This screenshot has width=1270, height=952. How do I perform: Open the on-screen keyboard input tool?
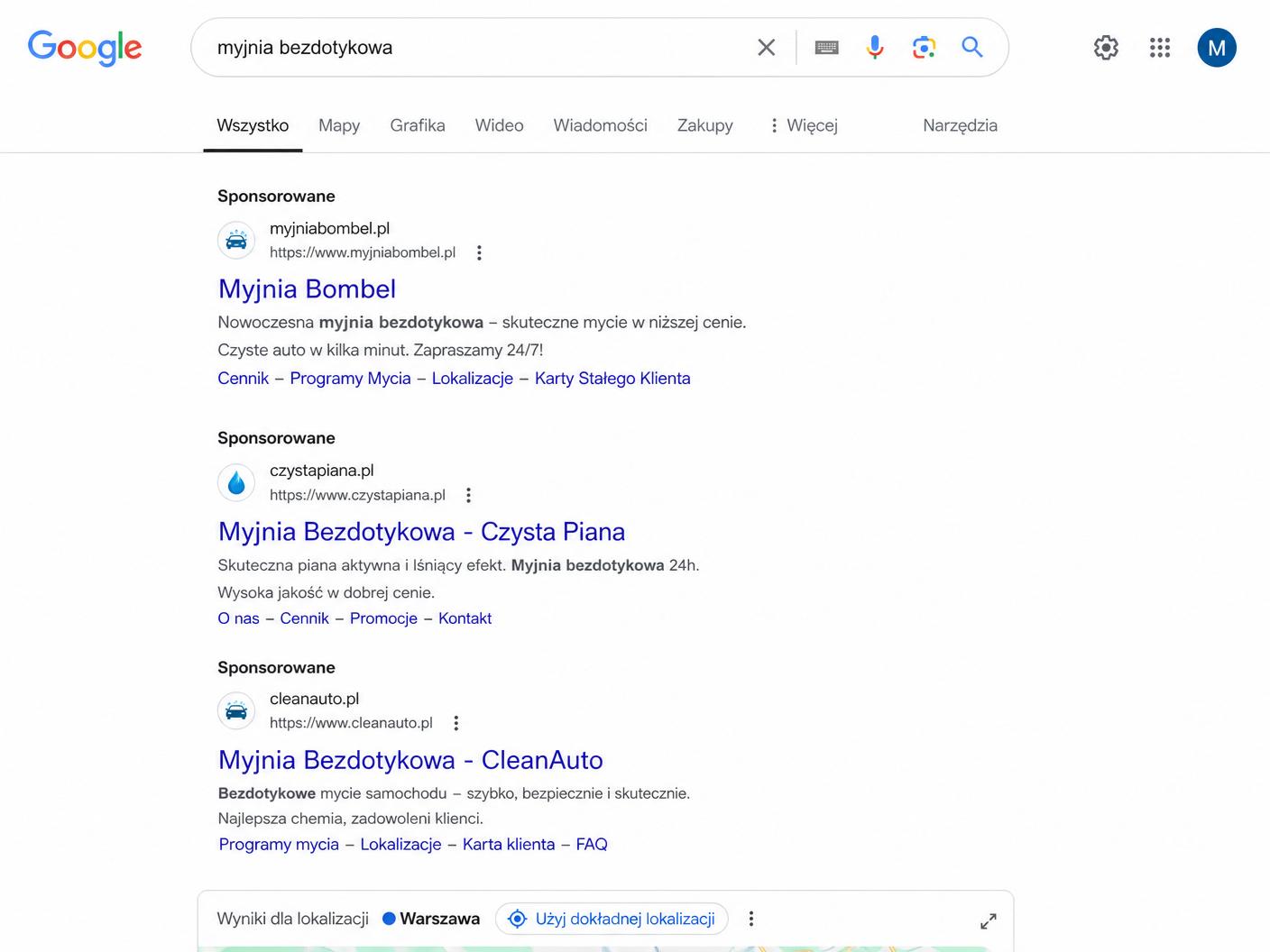point(826,47)
